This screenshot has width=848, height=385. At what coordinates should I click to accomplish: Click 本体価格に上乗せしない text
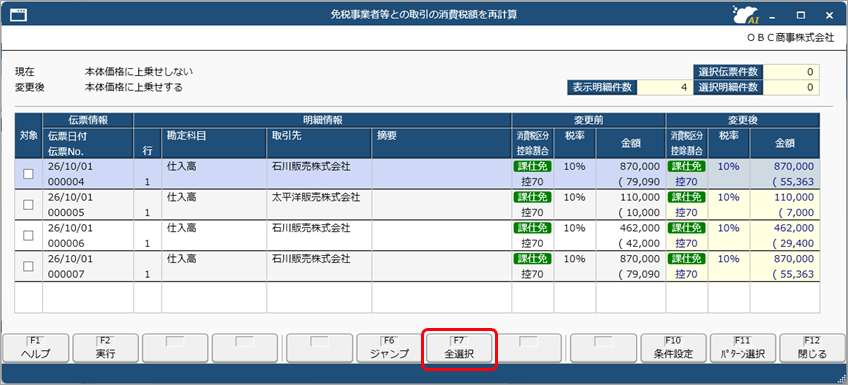[x=138, y=71]
